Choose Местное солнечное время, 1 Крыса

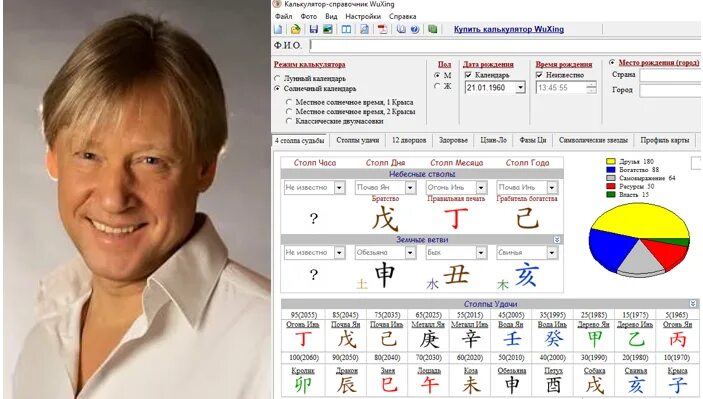(x=289, y=102)
